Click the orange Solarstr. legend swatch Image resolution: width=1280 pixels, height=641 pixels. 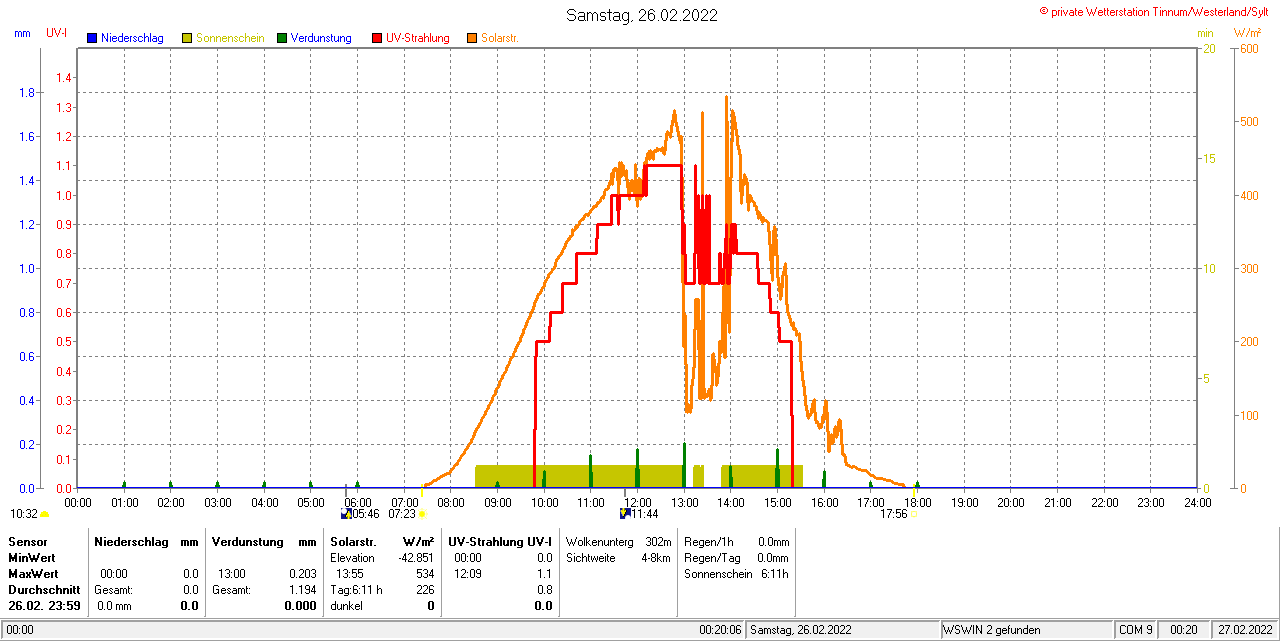coord(472,38)
